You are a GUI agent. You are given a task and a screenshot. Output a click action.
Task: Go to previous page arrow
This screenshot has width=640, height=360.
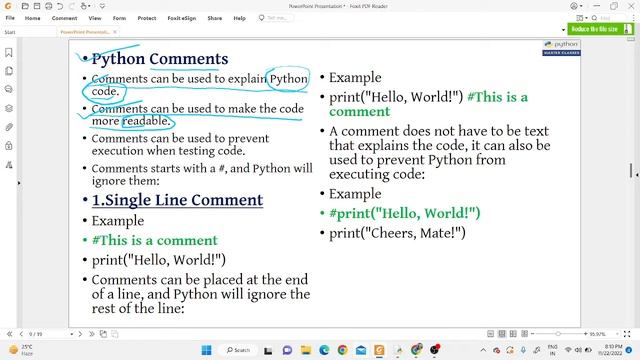tap(21, 334)
